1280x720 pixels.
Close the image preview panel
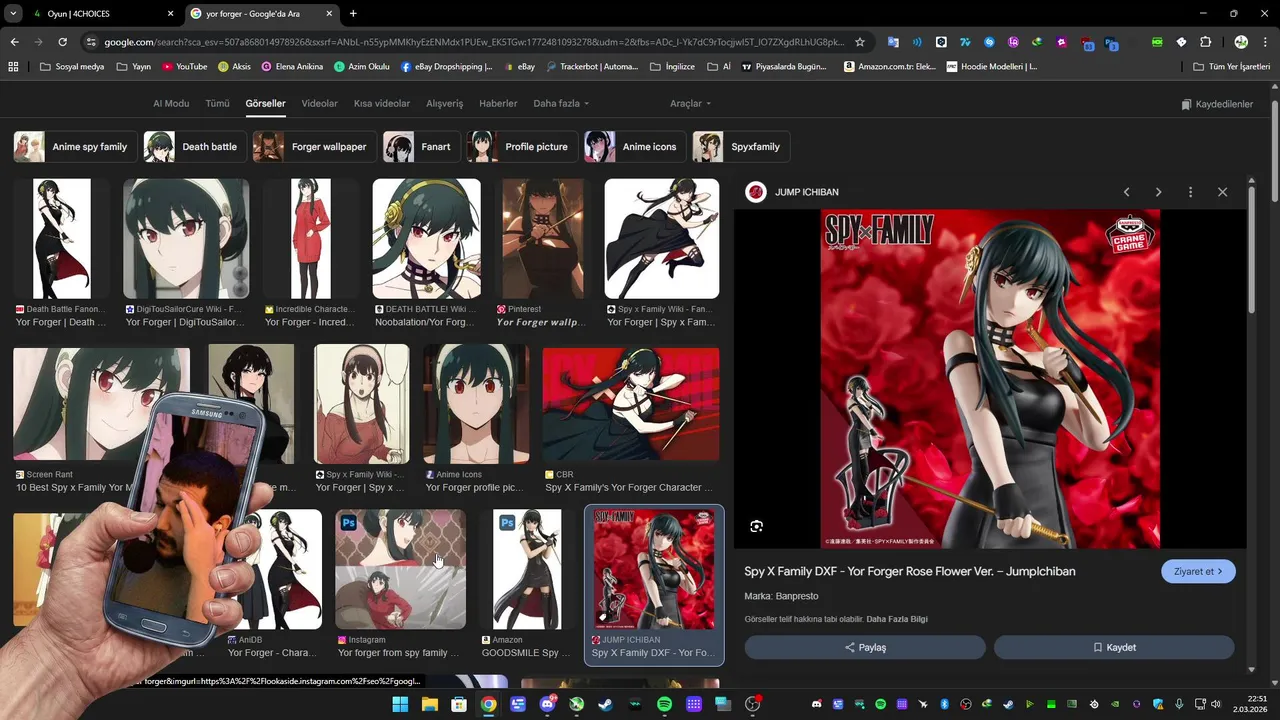coord(1222,192)
